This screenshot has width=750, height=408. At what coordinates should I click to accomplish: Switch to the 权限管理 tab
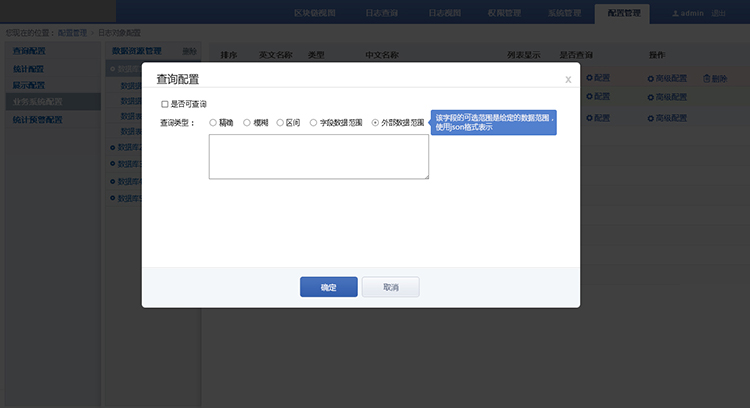[x=504, y=13]
